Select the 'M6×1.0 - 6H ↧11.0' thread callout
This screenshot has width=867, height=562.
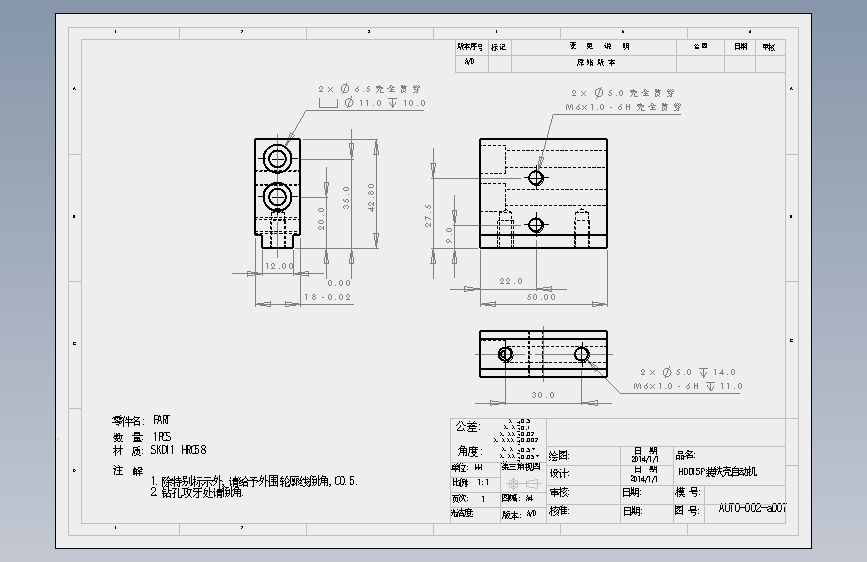tap(688, 386)
